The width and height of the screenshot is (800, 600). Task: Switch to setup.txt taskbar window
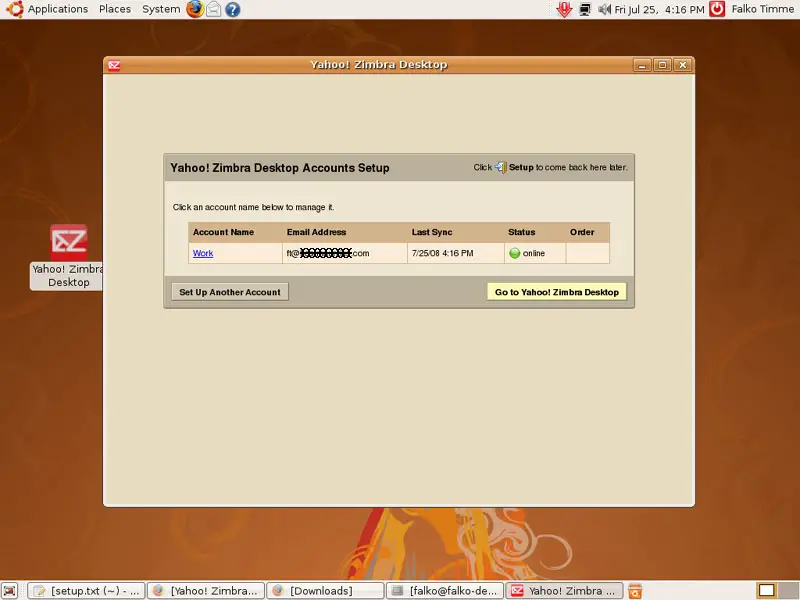click(x=86, y=591)
